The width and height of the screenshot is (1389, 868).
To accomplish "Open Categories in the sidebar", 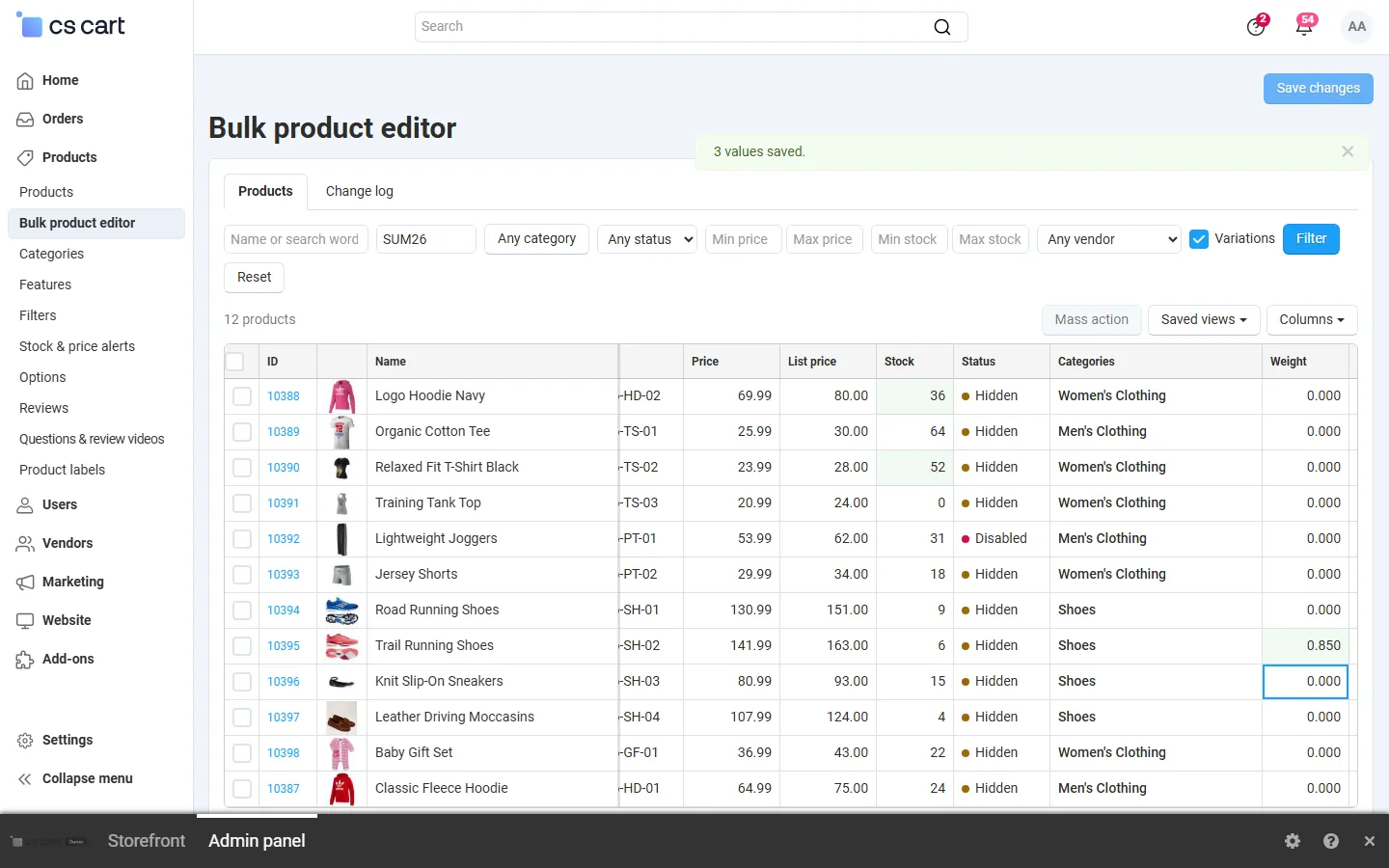I will pyautogui.click(x=51, y=254).
